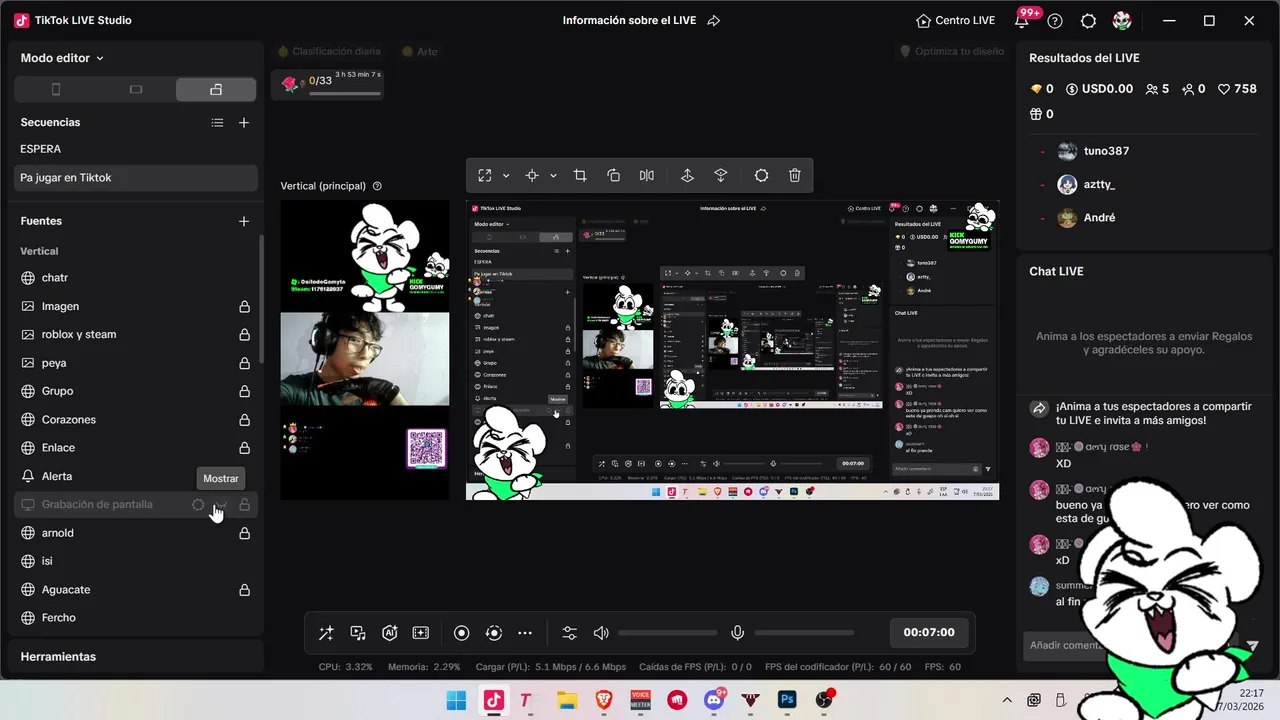Viewport: 1280px width, 720px height.
Task: Add a new sequence with plus
Action: (244, 122)
